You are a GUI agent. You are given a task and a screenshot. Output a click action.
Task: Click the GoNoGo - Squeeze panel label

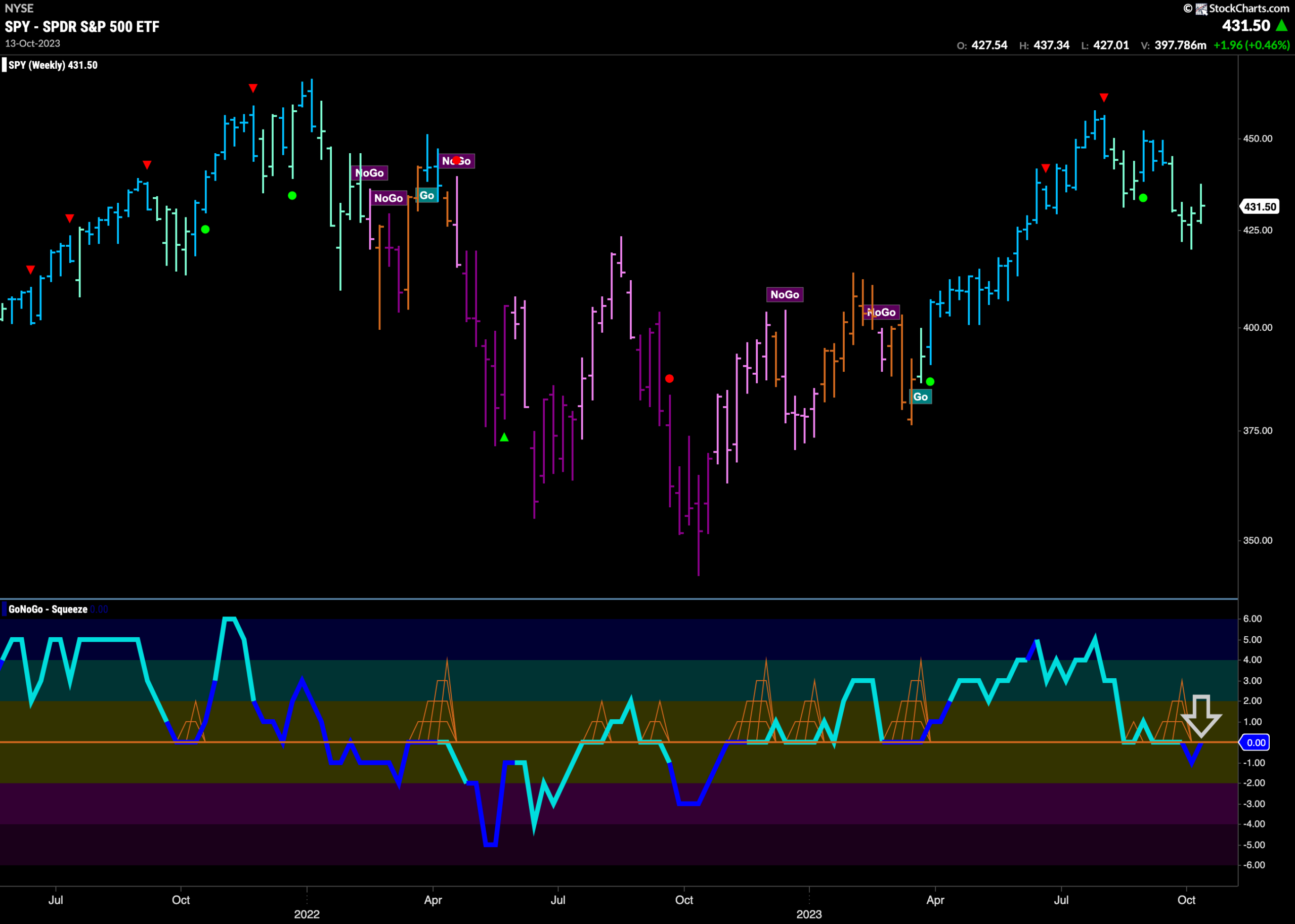coord(48,609)
